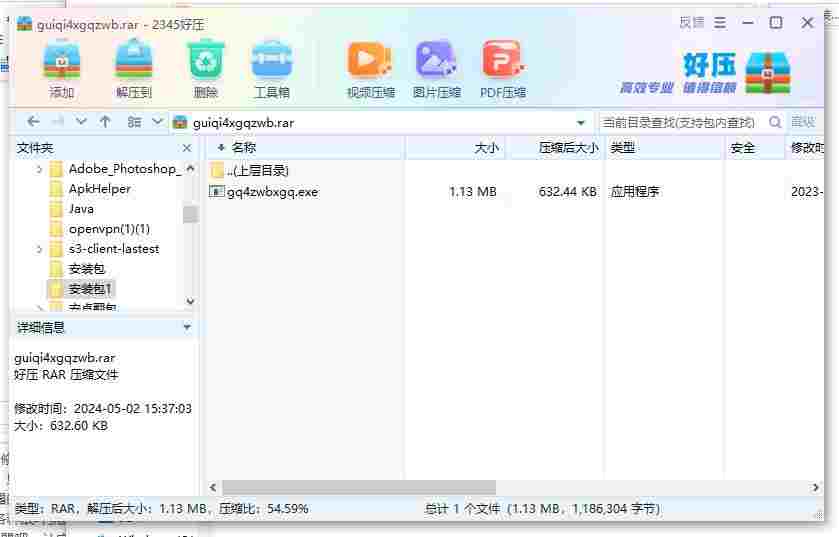Screen dimensions: 839x537
Task: Click the 好压 title bar app icon
Action: click(x=24, y=24)
